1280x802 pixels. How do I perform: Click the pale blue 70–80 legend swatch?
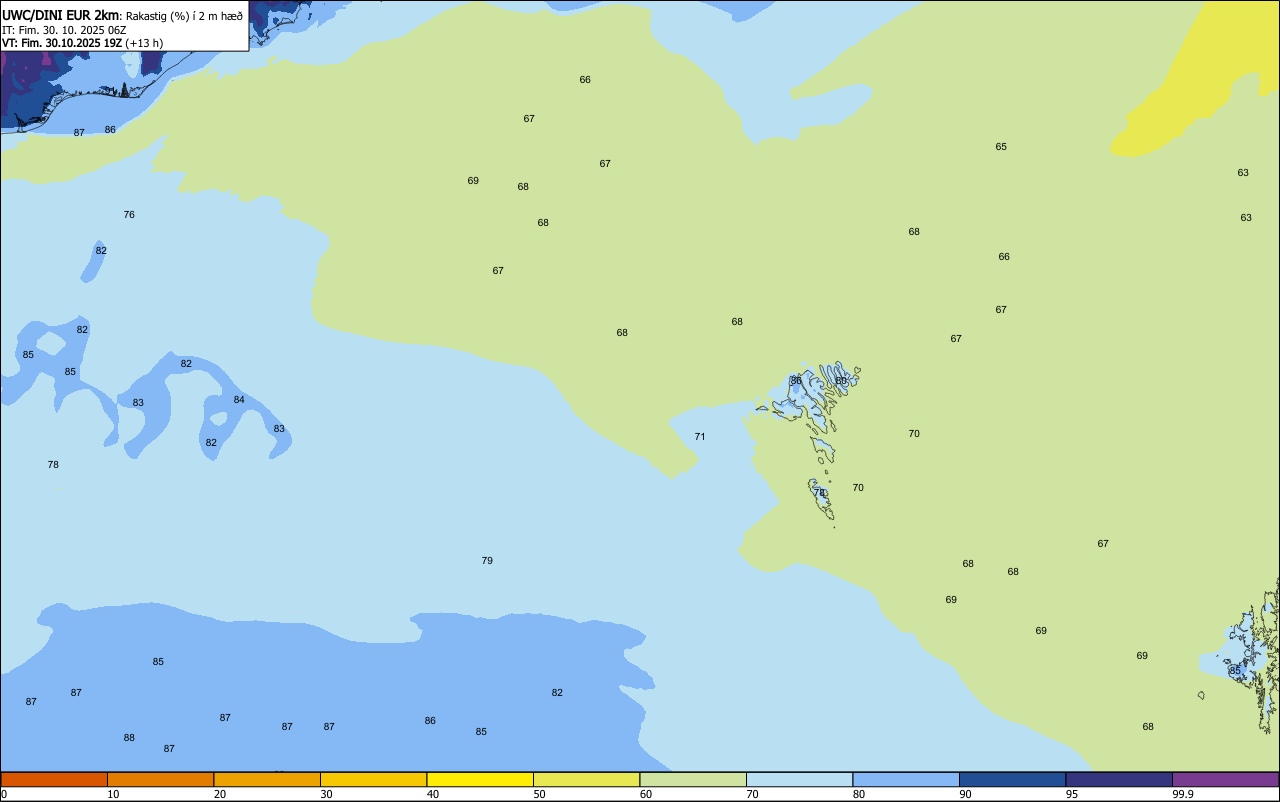799,779
